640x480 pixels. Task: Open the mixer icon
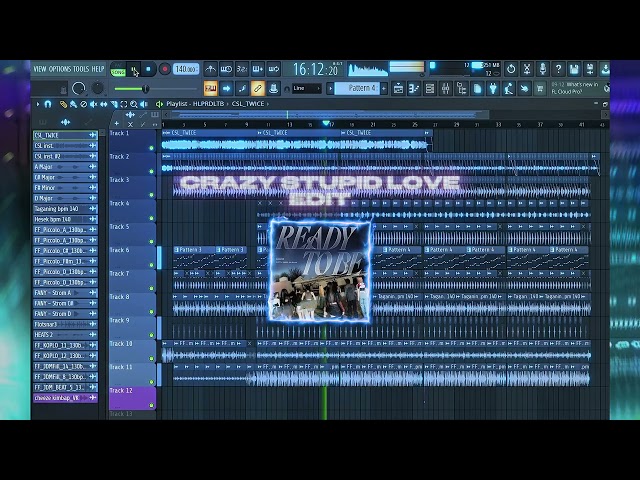446,88
